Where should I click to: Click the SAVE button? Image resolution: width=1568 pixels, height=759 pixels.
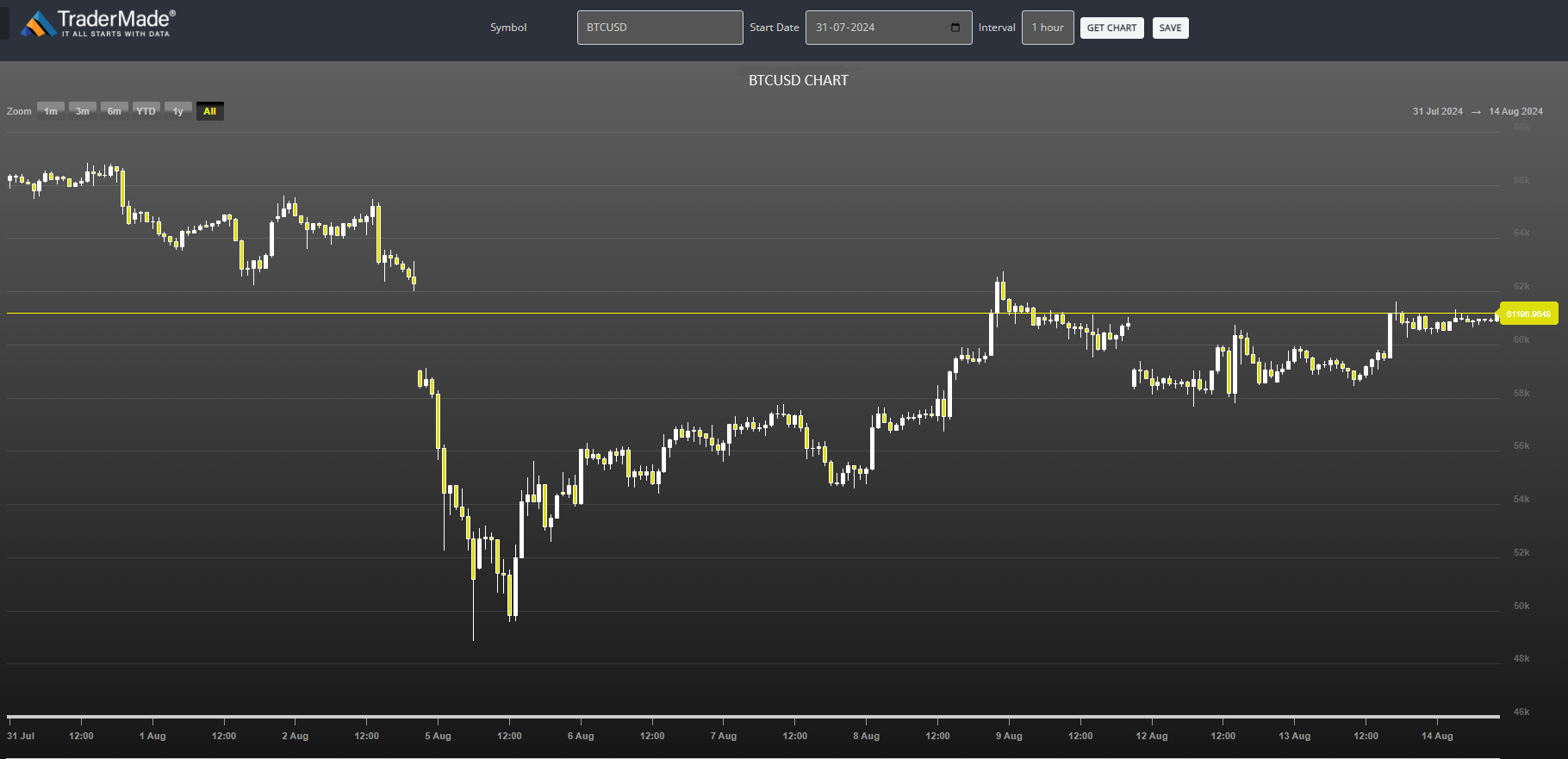click(1170, 28)
